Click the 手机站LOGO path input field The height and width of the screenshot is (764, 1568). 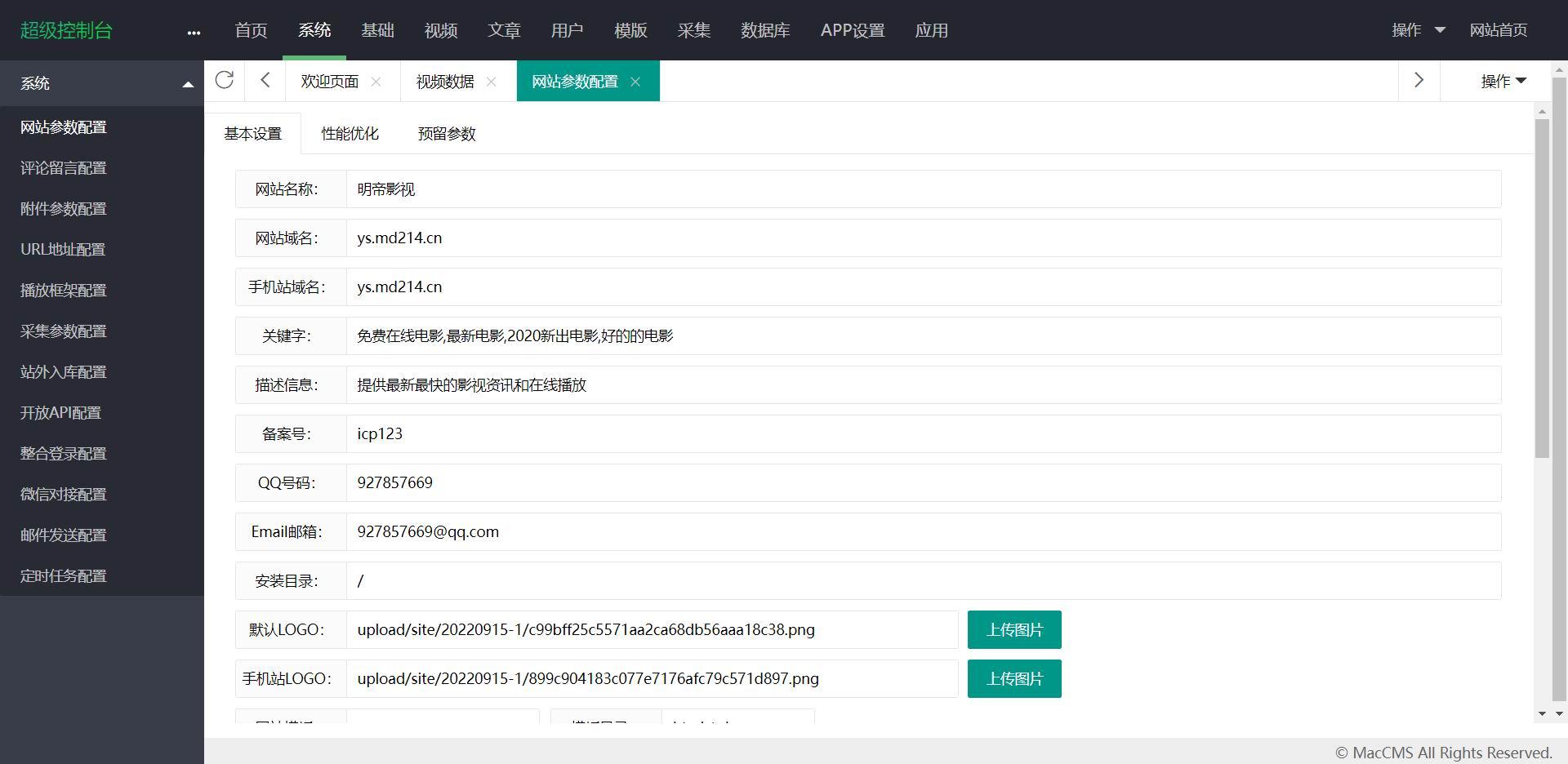[x=653, y=679]
